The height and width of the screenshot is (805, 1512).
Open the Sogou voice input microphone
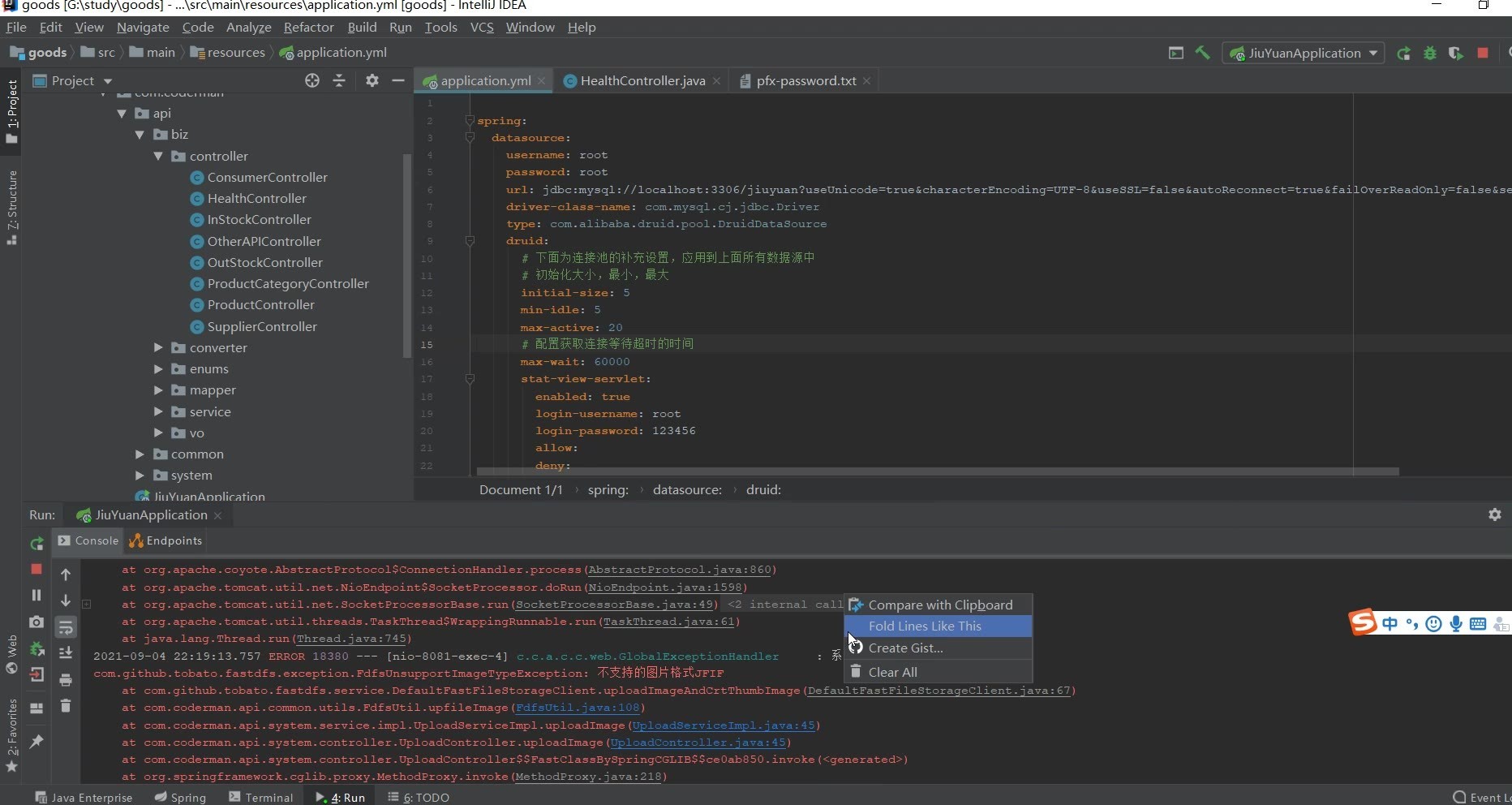[1456, 623]
